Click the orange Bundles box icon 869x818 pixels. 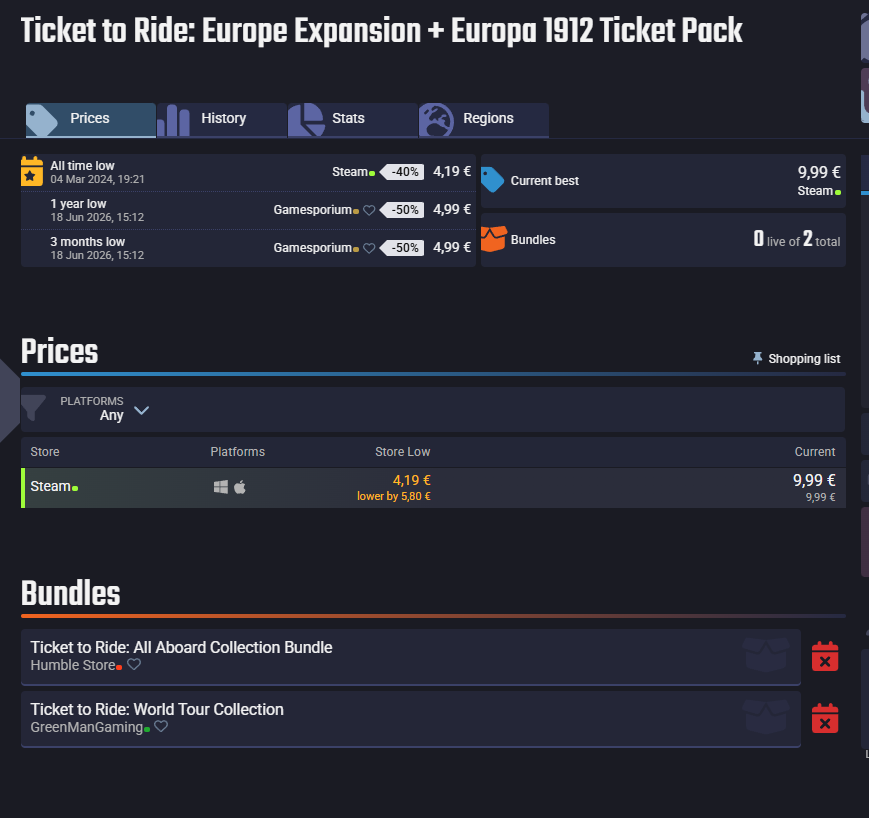coord(493,239)
